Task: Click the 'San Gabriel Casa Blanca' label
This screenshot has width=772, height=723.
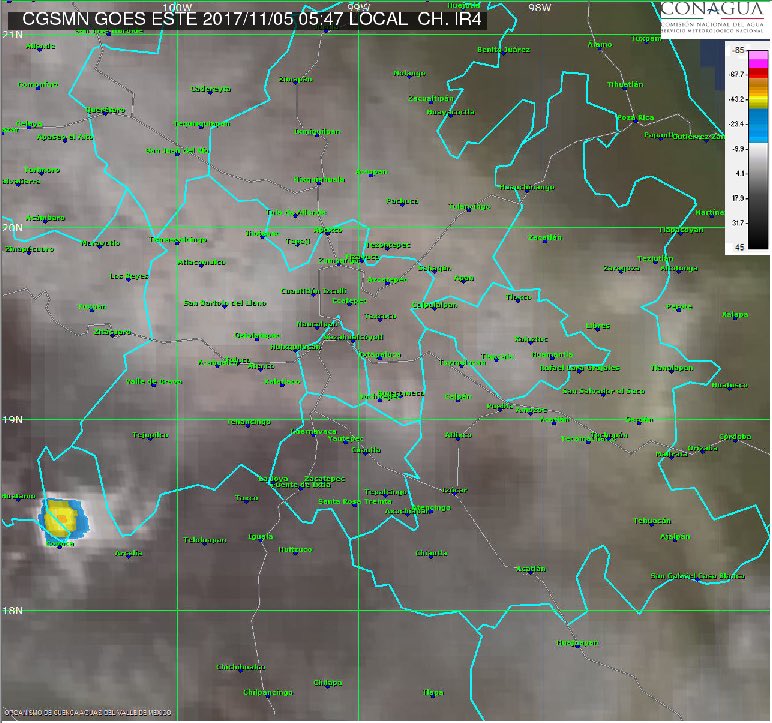Action: [x=698, y=576]
